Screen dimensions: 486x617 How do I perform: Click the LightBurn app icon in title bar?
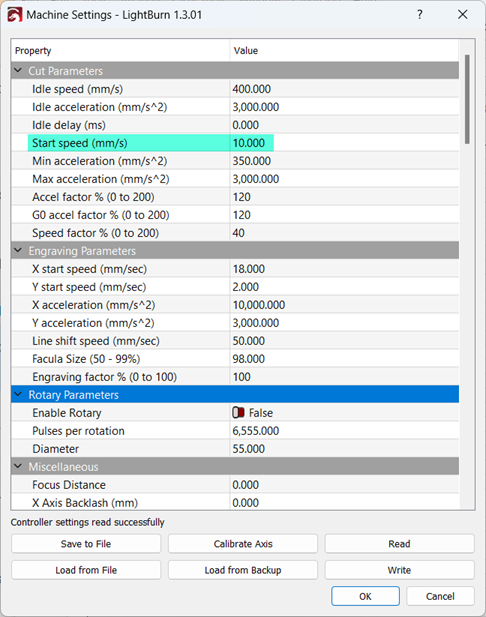click(15, 15)
